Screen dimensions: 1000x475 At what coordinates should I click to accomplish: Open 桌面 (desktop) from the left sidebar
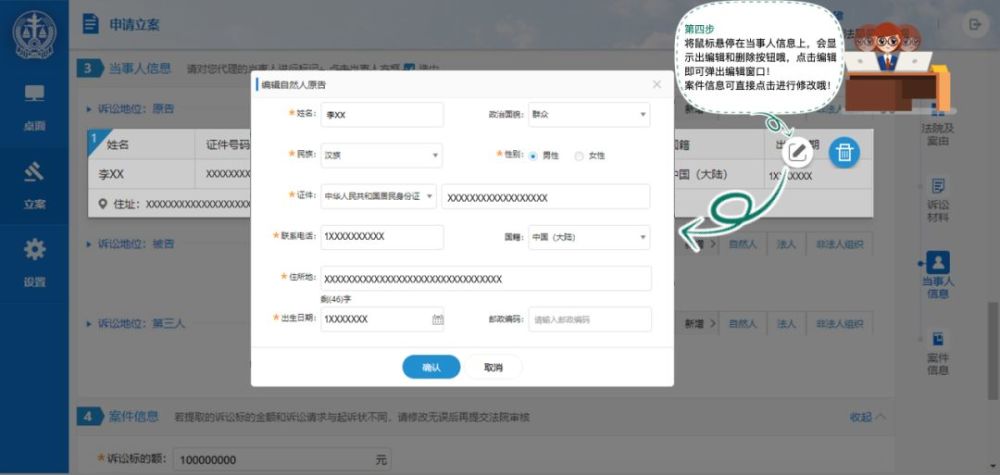[x=34, y=106]
